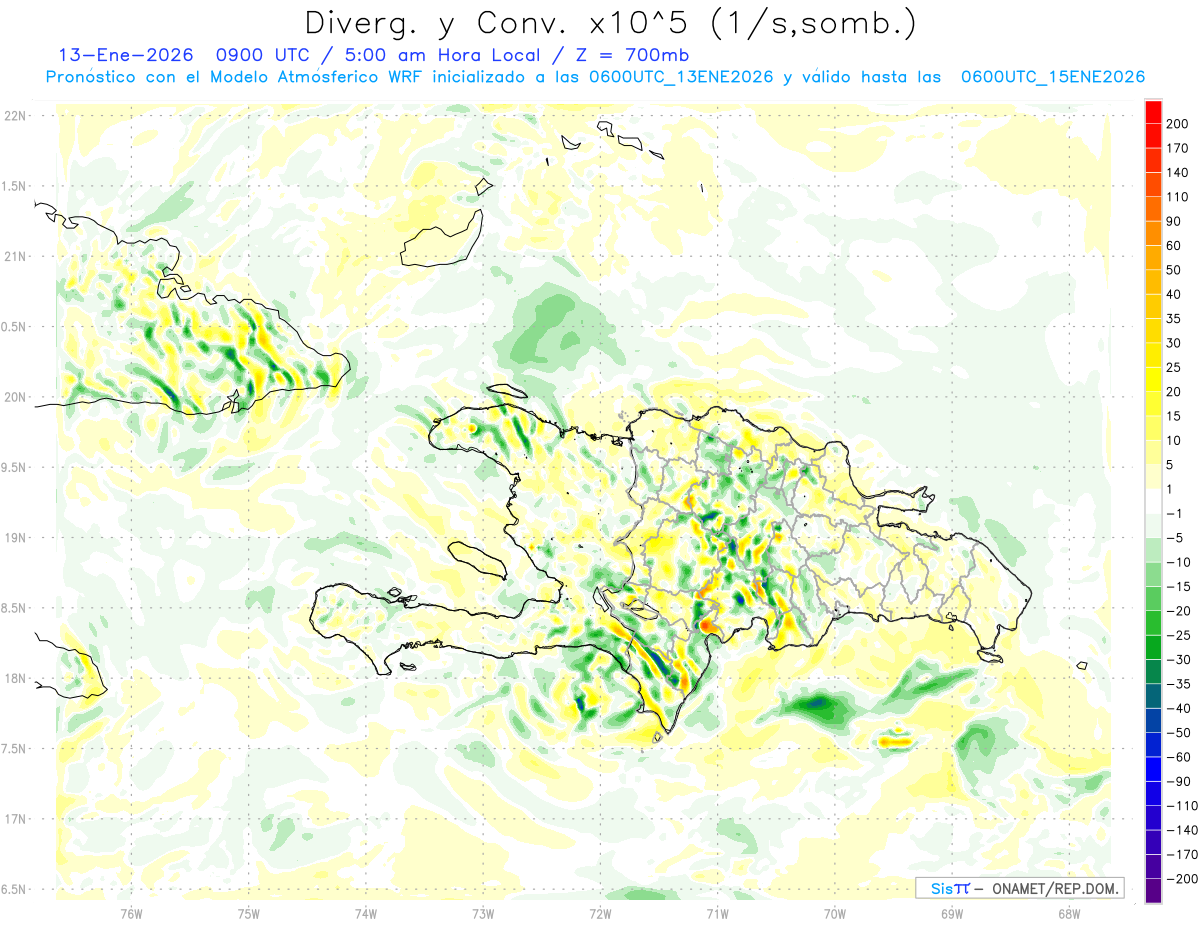Click the positive 5 color scale label
This screenshot has width=1200, height=927.
(x=1170, y=465)
